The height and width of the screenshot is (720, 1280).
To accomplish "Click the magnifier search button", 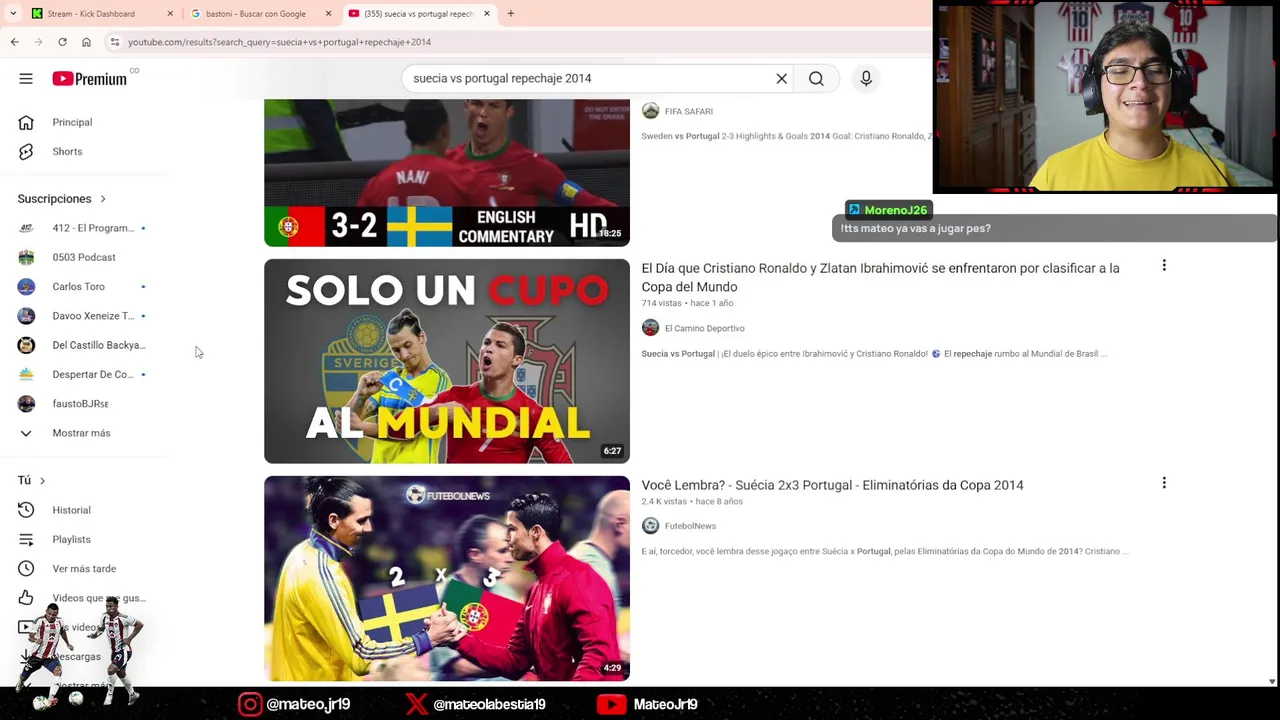I will point(817,78).
